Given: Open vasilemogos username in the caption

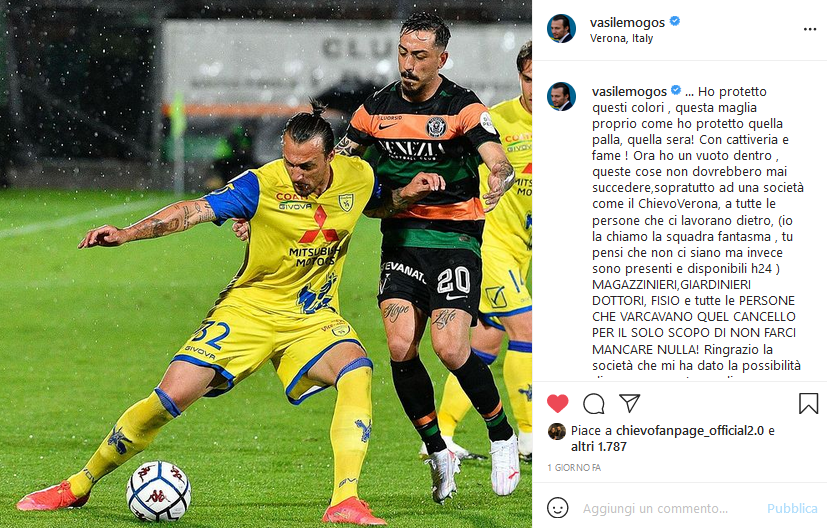Looking at the screenshot, I should (x=629, y=91).
